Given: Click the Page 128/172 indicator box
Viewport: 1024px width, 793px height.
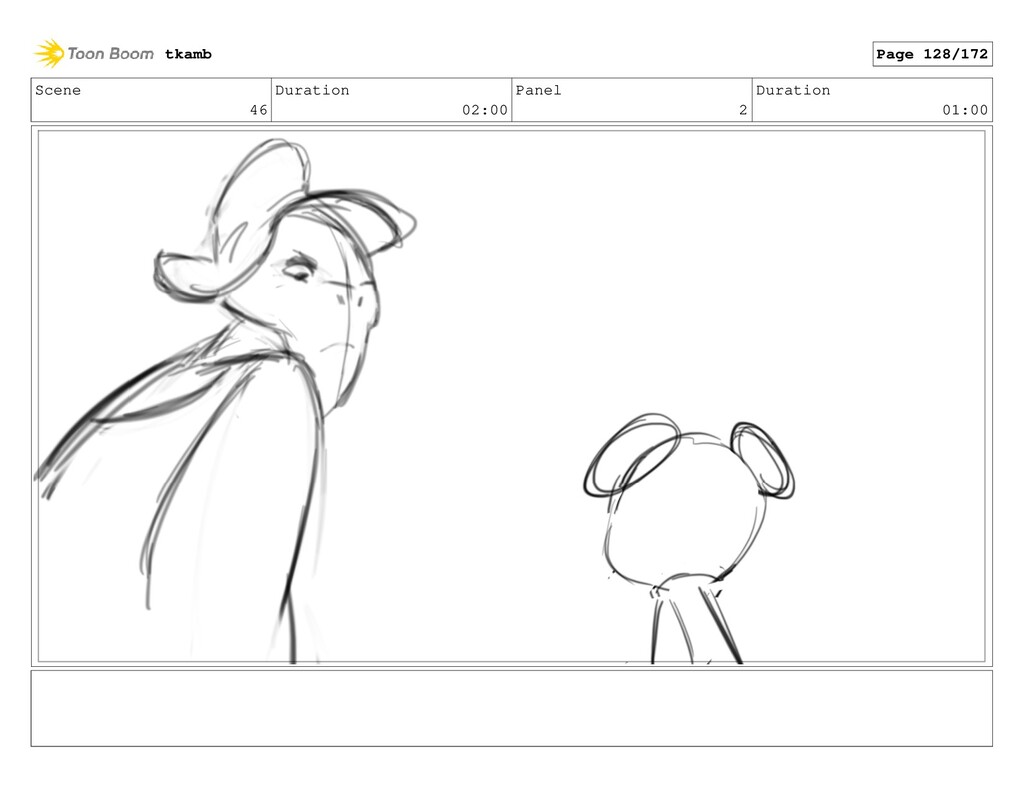Looking at the screenshot, I should tap(932, 54).
